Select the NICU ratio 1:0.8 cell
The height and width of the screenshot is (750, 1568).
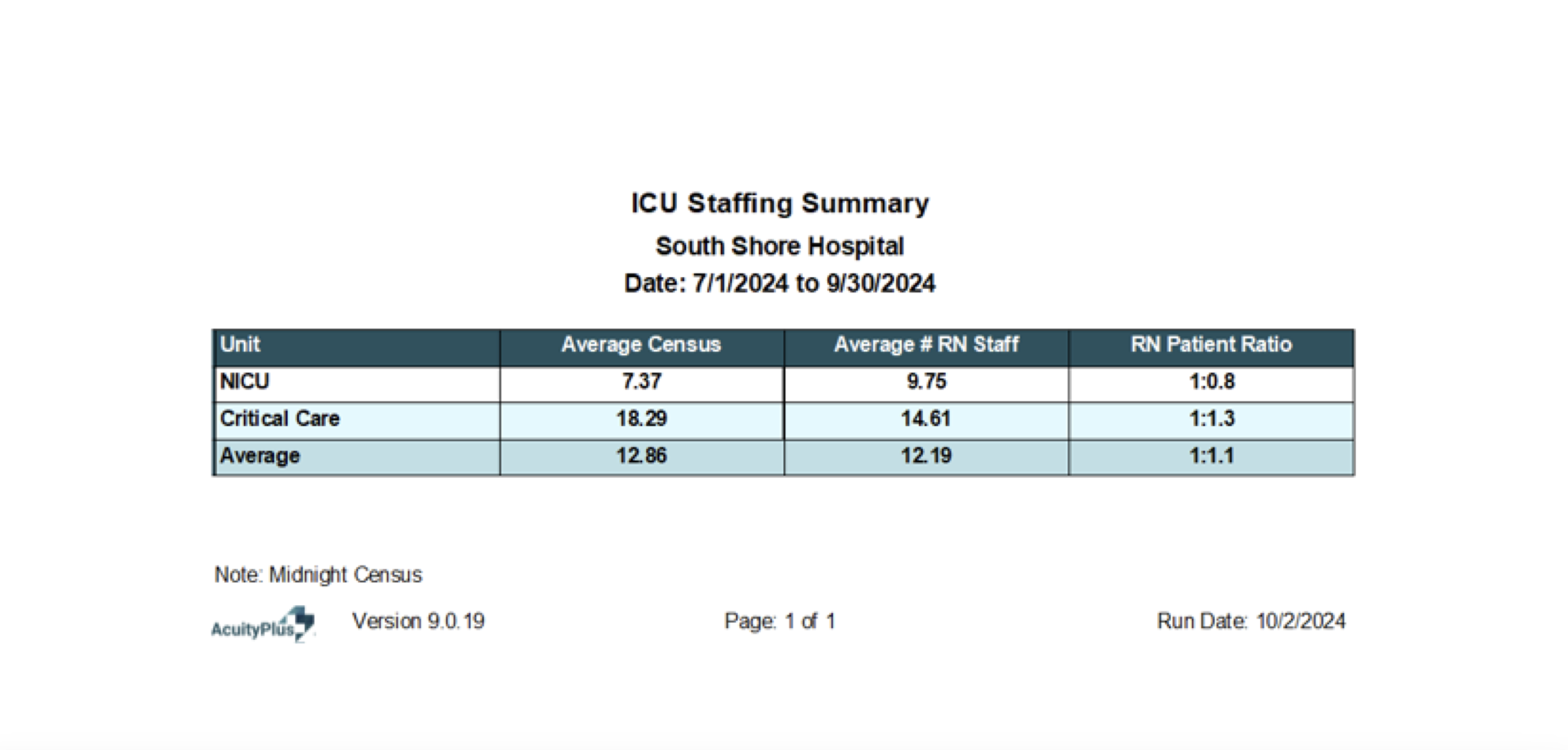1212,381
